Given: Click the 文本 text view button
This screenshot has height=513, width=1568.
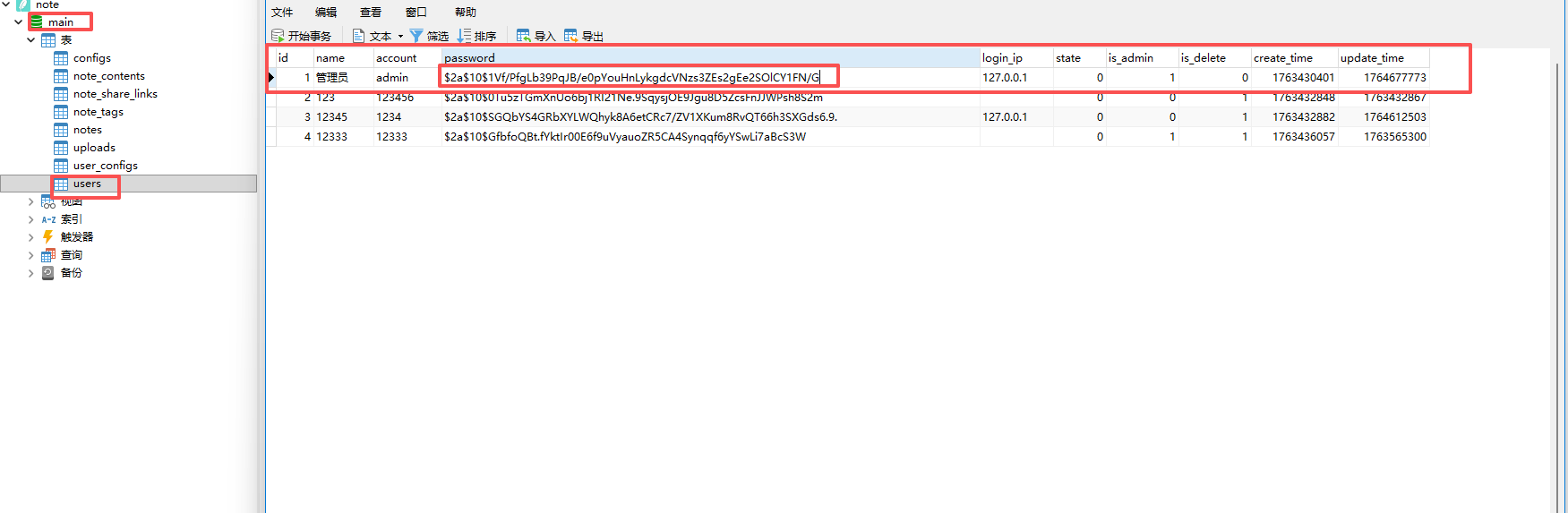Looking at the screenshot, I should coord(373,36).
